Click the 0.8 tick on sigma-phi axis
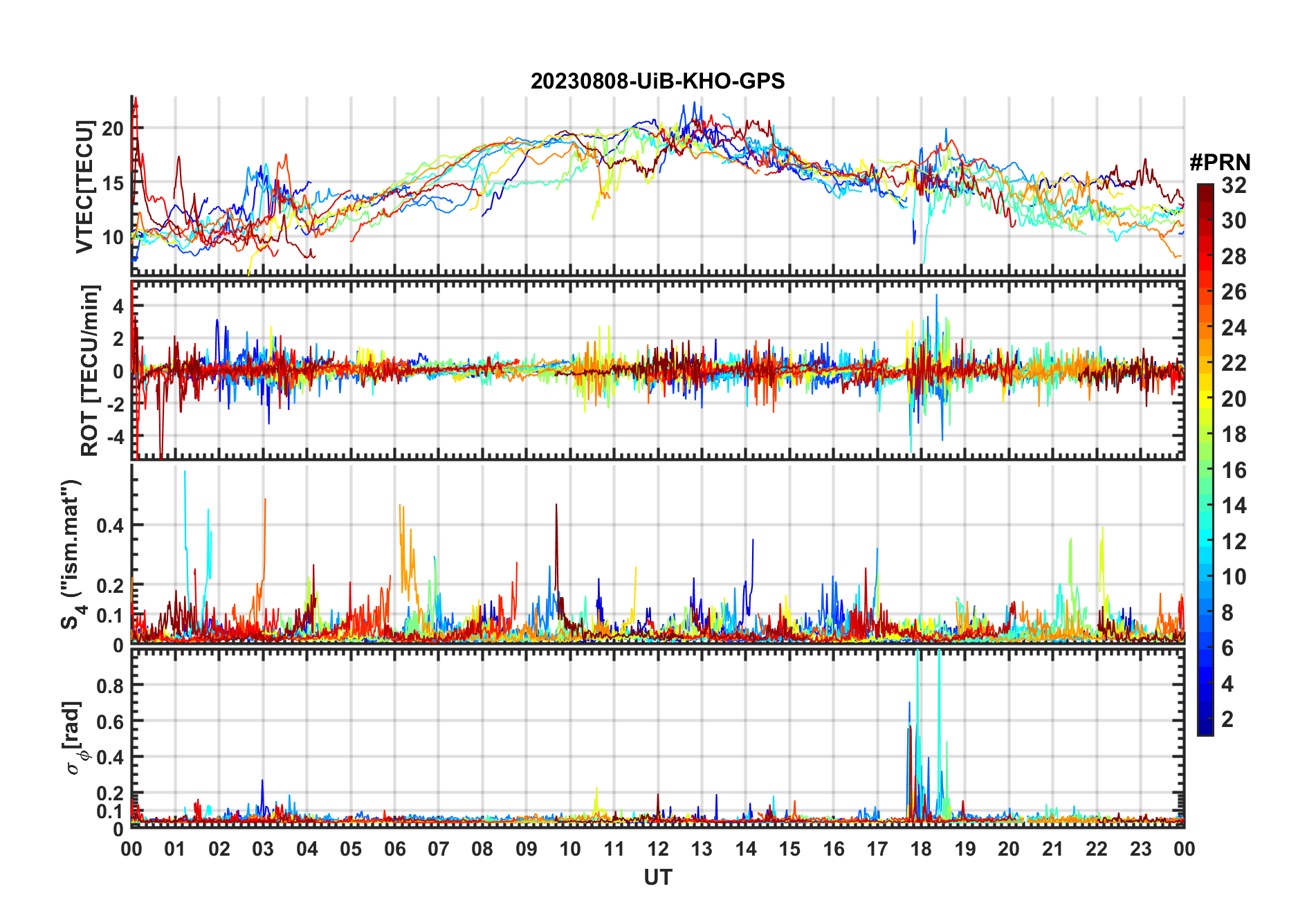Viewport: 1316px width, 920px height. tap(110, 686)
